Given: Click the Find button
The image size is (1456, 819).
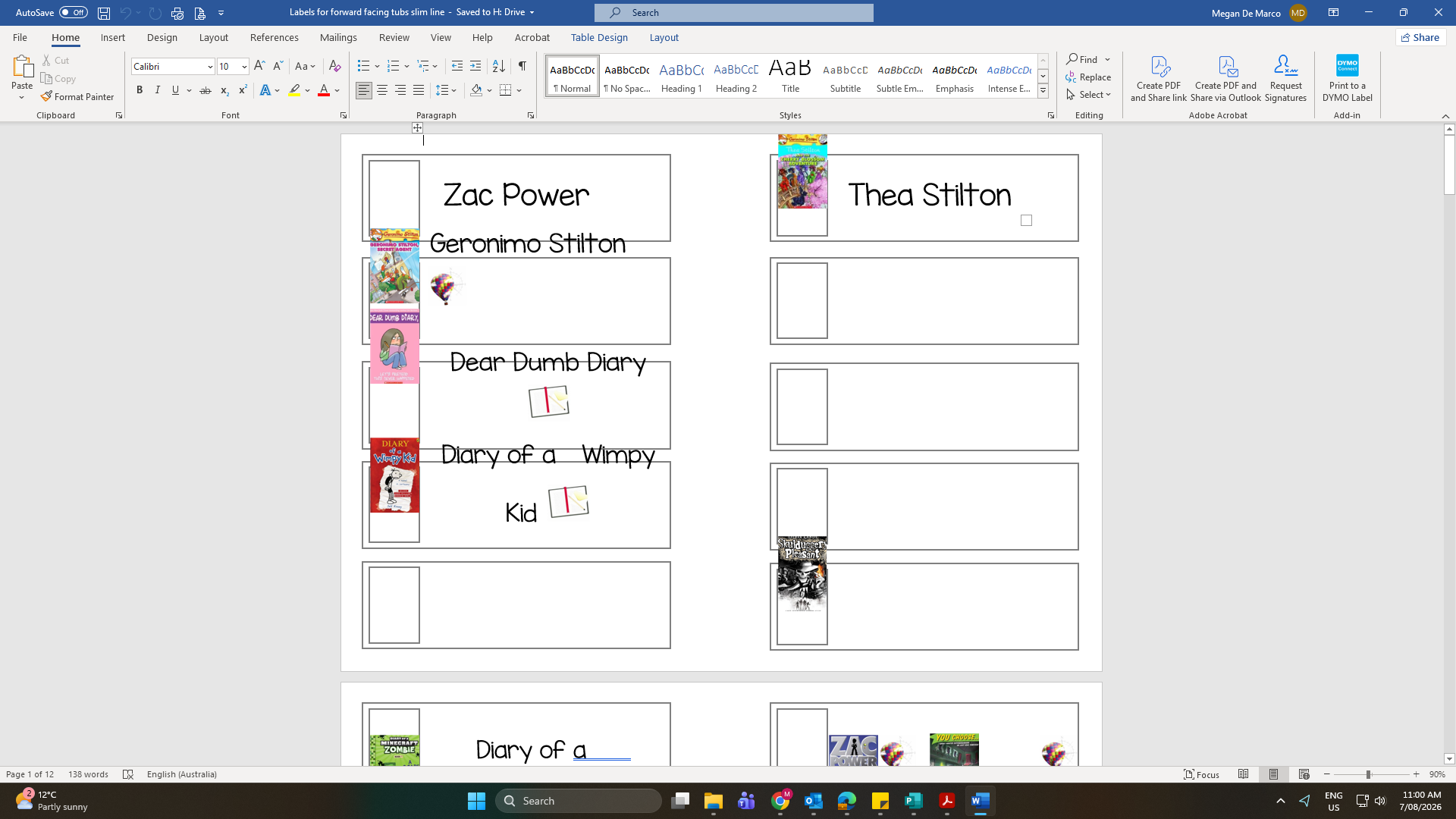Looking at the screenshot, I should pos(1082,59).
